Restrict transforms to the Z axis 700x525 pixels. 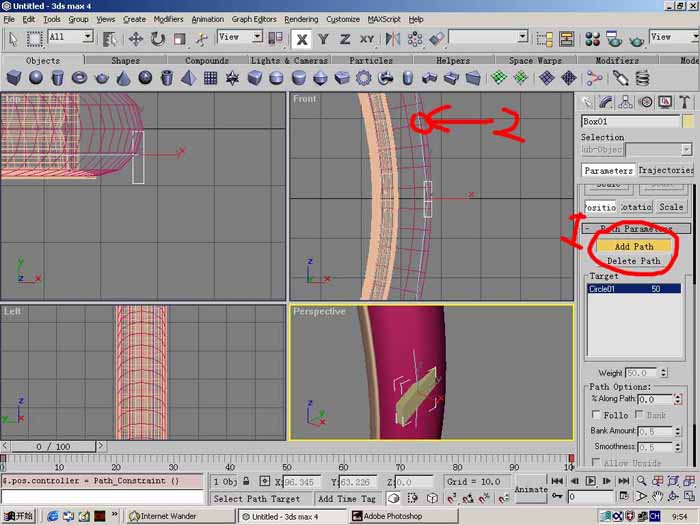[x=345, y=39]
